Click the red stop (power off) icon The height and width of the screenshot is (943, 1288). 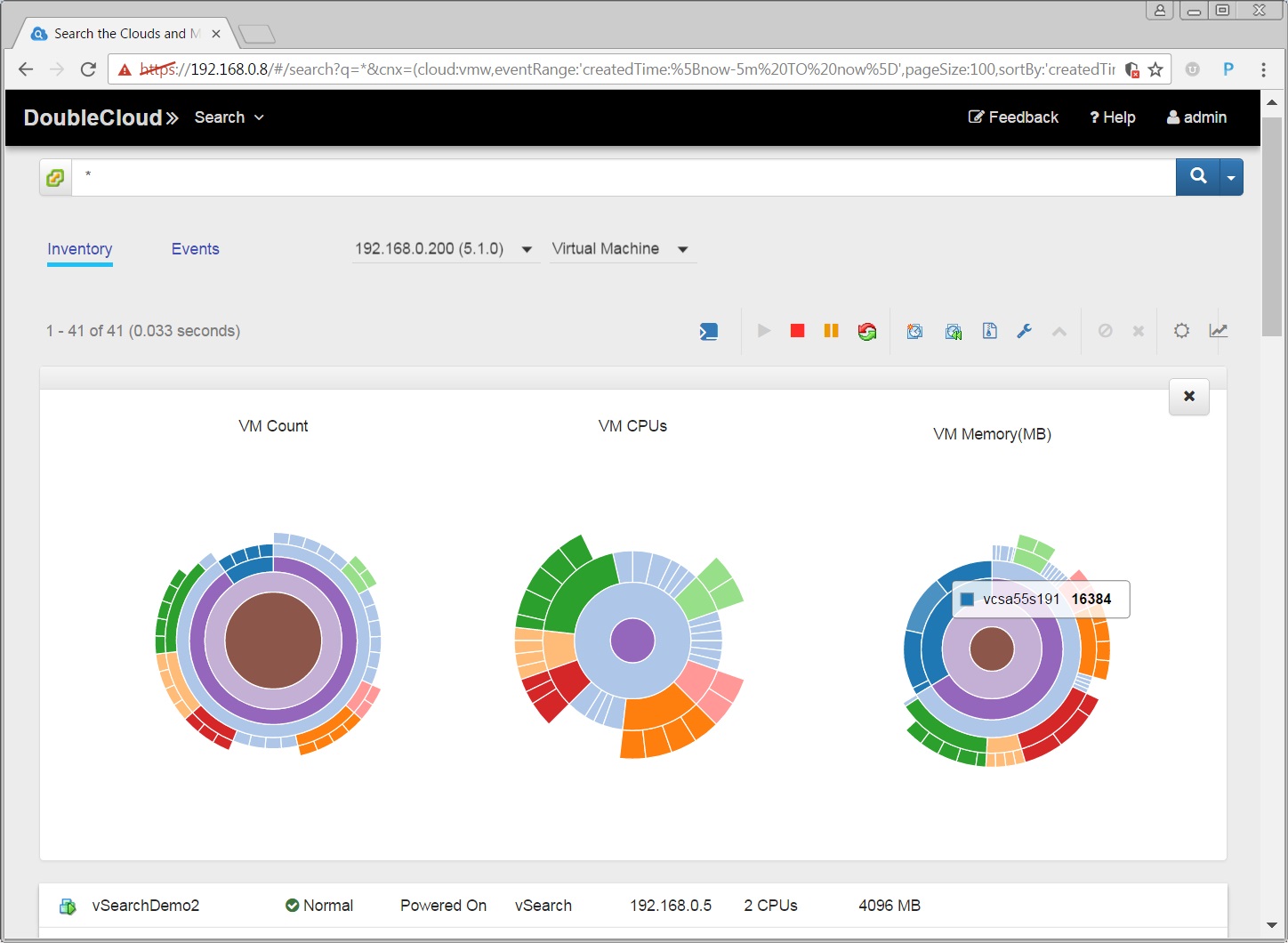[x=797, y=331]
